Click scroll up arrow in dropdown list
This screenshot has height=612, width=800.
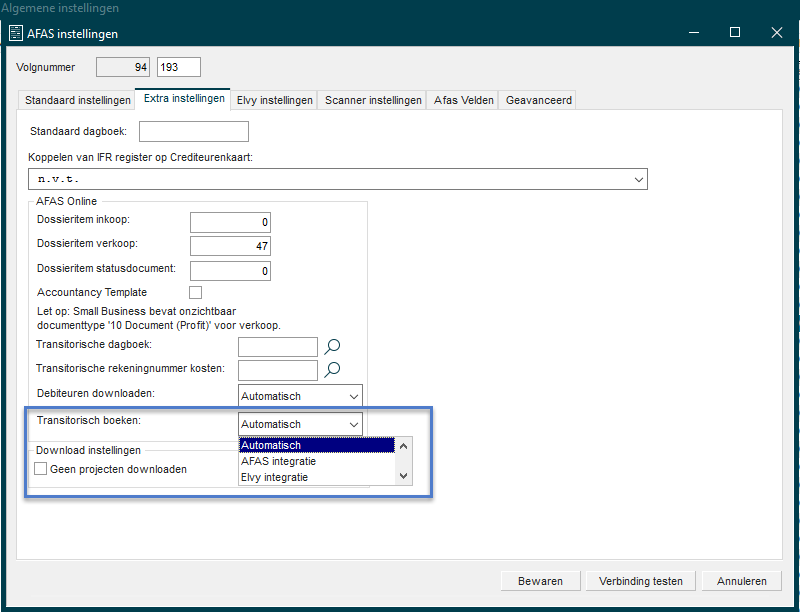point(404,446)
